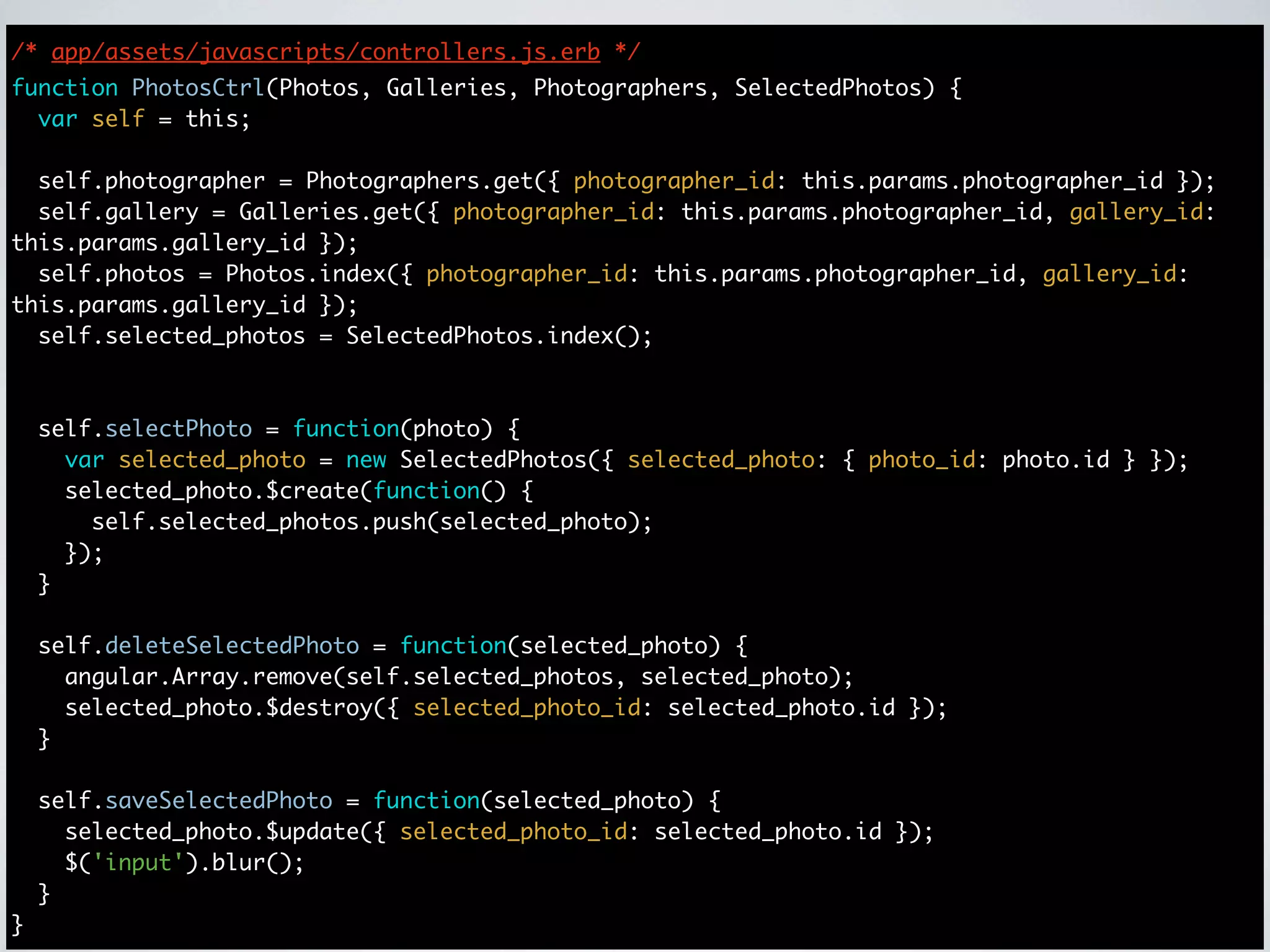Image resolution: width=1270 pixels, height=952 pixels.
Task: Click 'Photos.index' call
Action: (x=306, y=274)
